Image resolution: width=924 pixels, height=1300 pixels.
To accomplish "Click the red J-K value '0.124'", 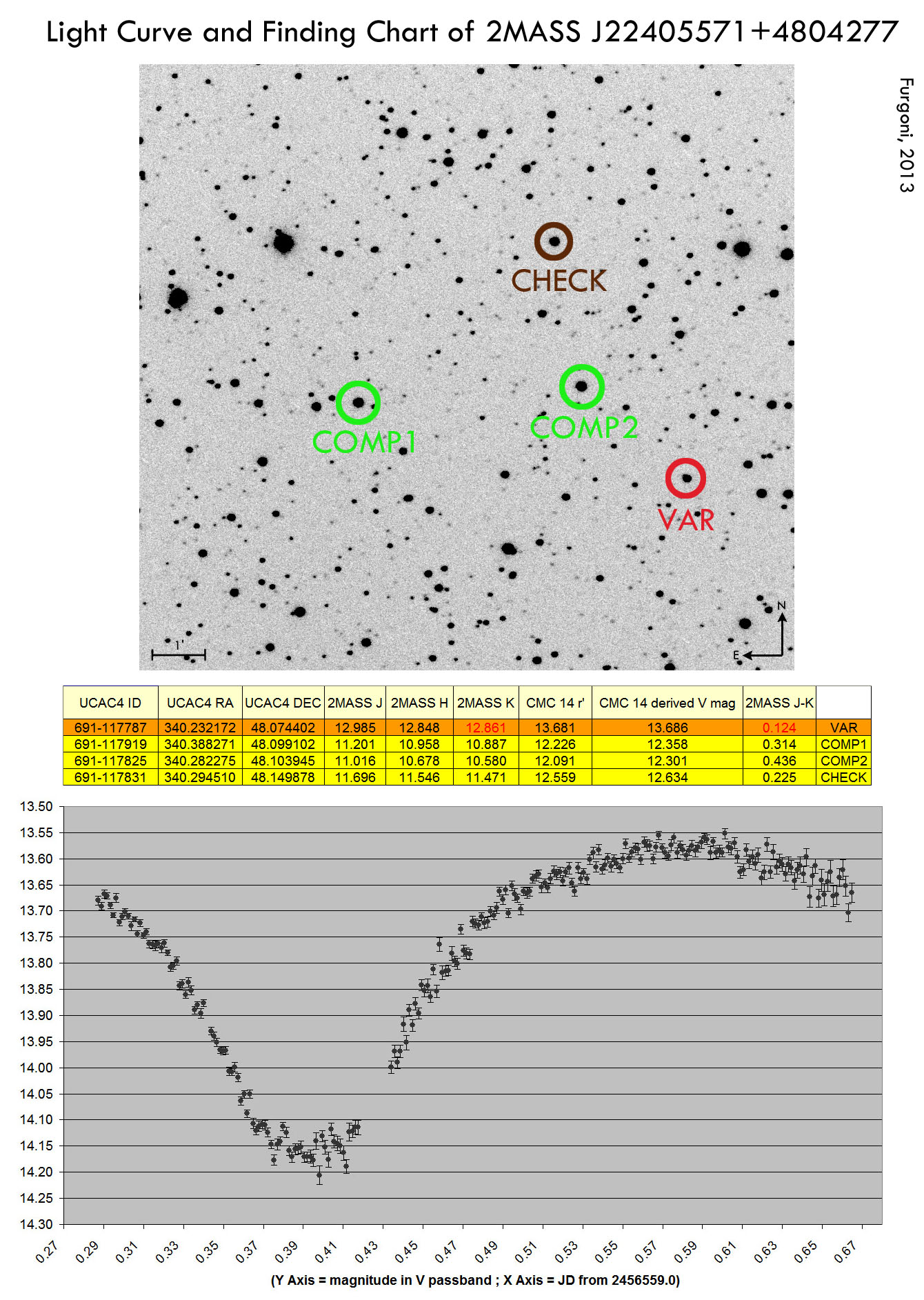I will click(779, 728).
